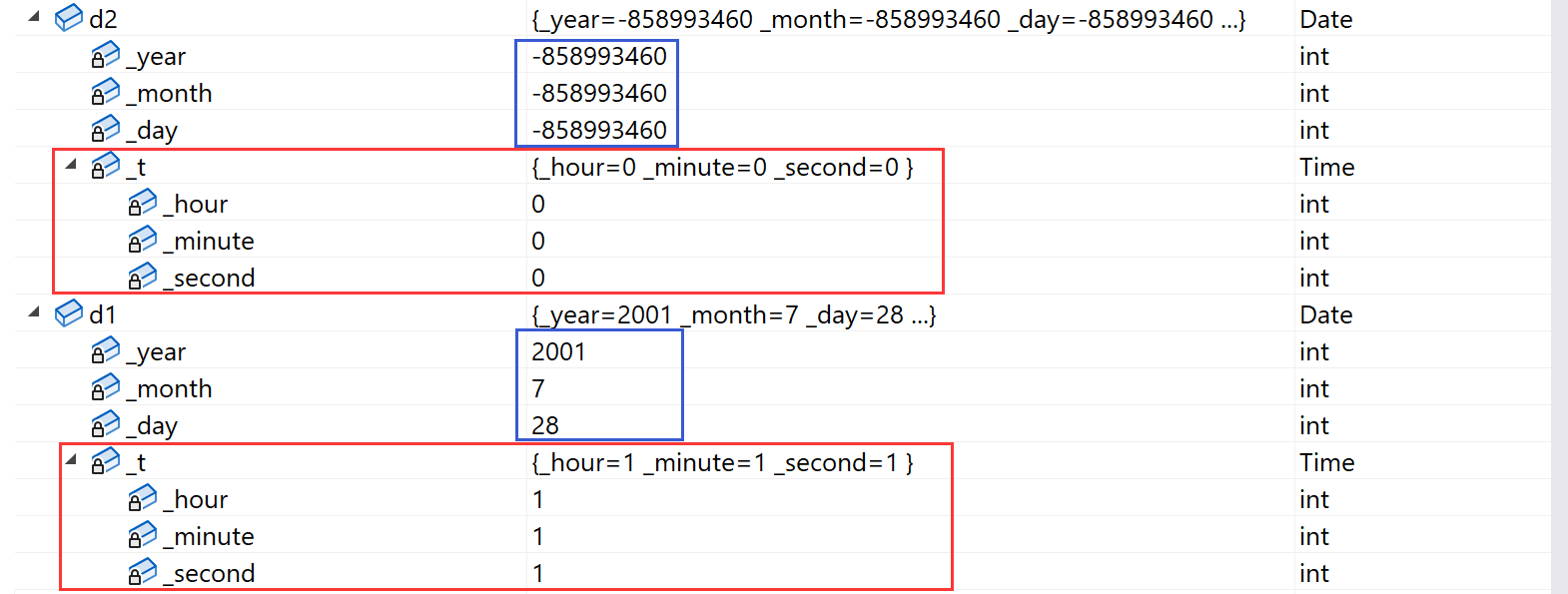This screenshot has height=594, width=1568.
Task: Click the -858993460 value of d2 _day
Action: pyautogui.click(x=599, y=130)
